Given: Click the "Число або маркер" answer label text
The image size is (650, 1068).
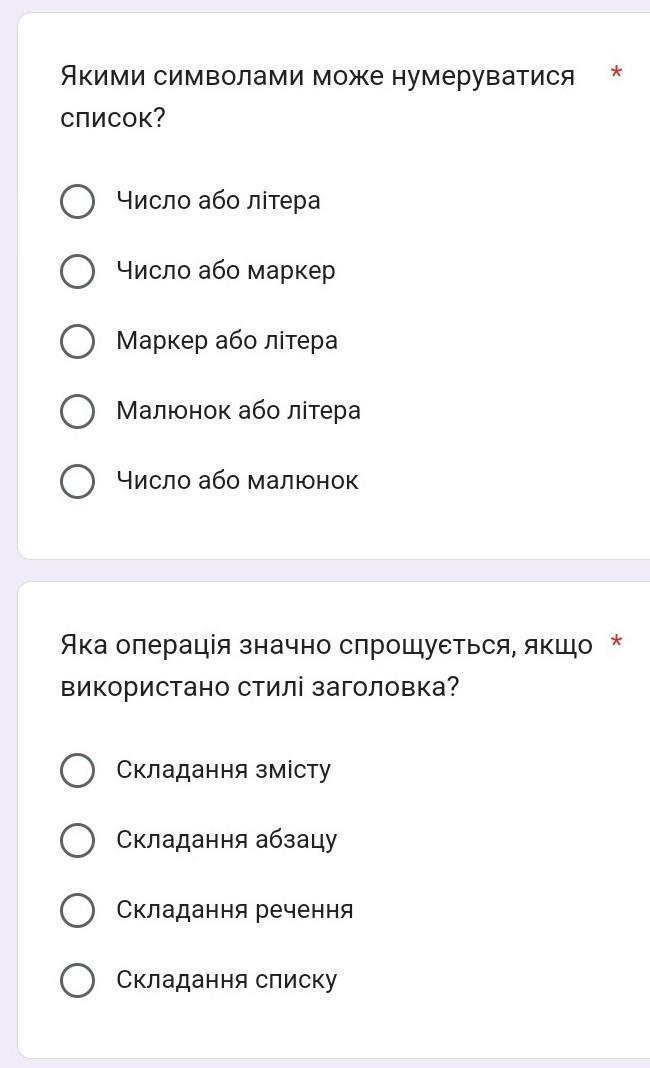Looking at the screenshot, I should [x=226, y=271].
